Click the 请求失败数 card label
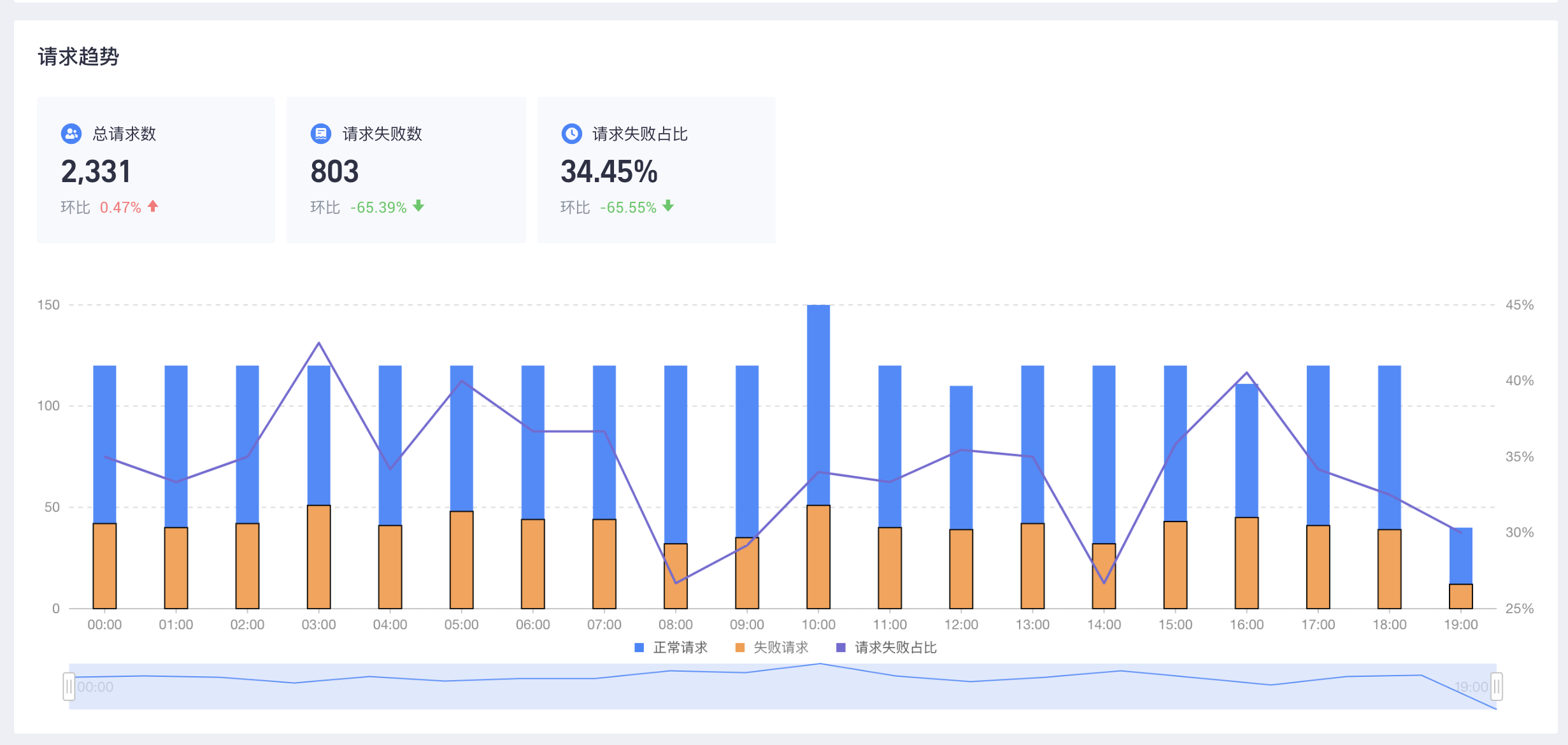The width and height of the screenshot is (1568, 745). click(x=382, y=134)
